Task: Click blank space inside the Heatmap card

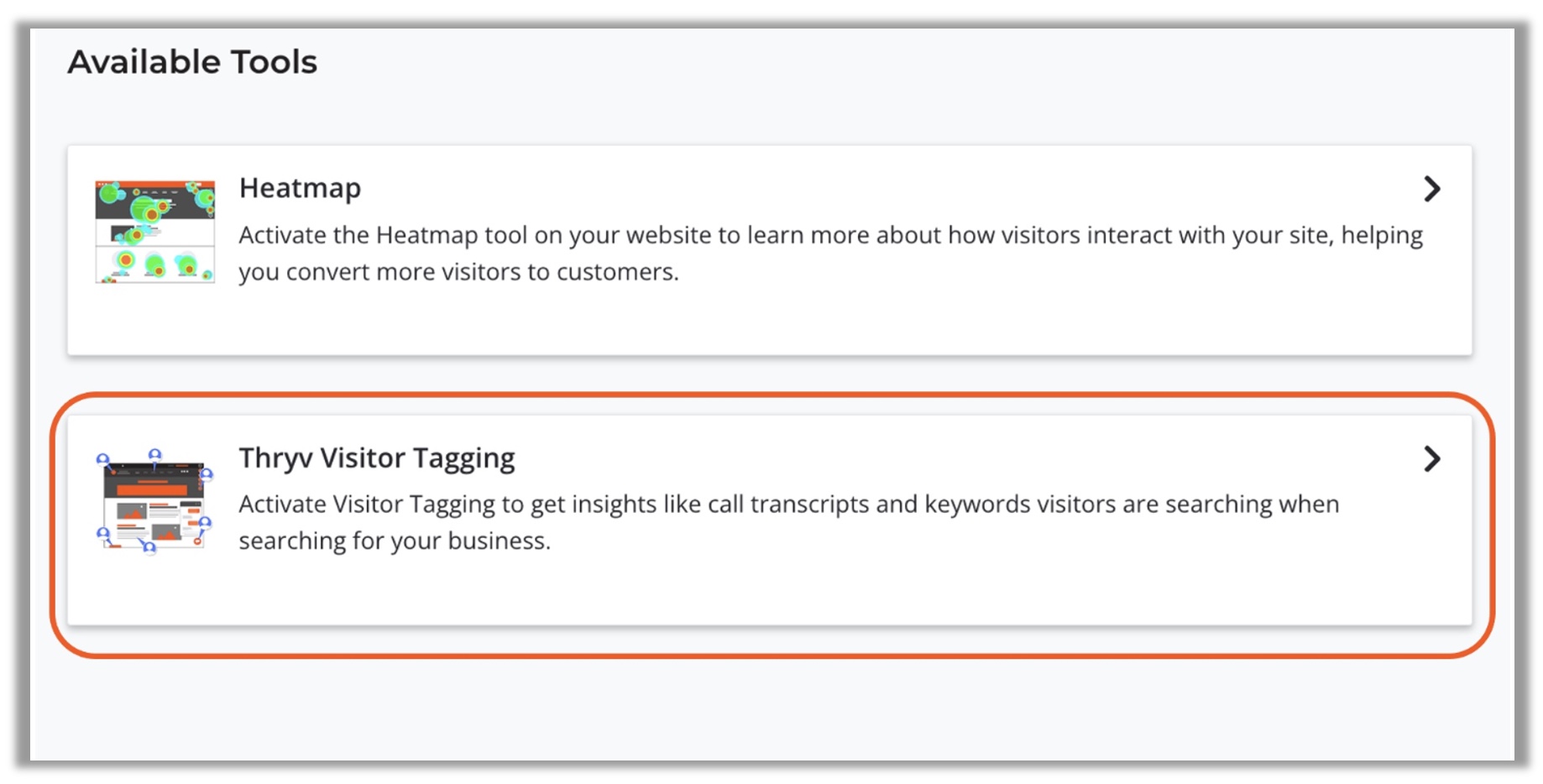Action: pyautogui.click(x=839, y=323)
